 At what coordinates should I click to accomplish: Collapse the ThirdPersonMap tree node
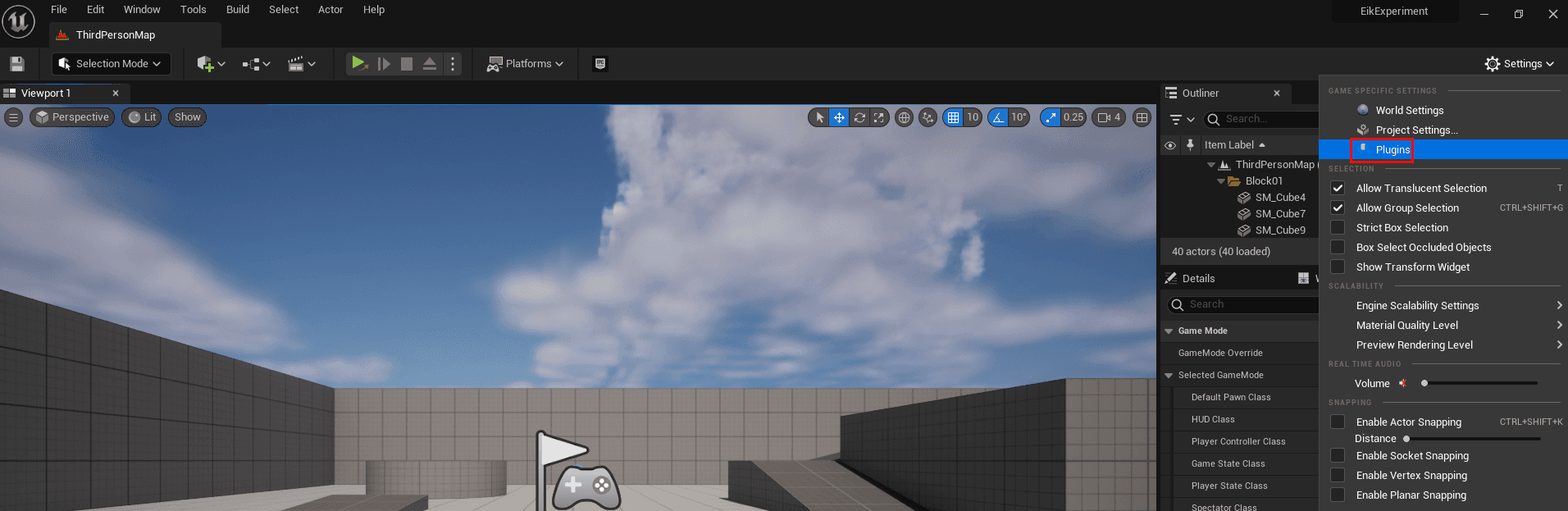(x=1211, y=165)
